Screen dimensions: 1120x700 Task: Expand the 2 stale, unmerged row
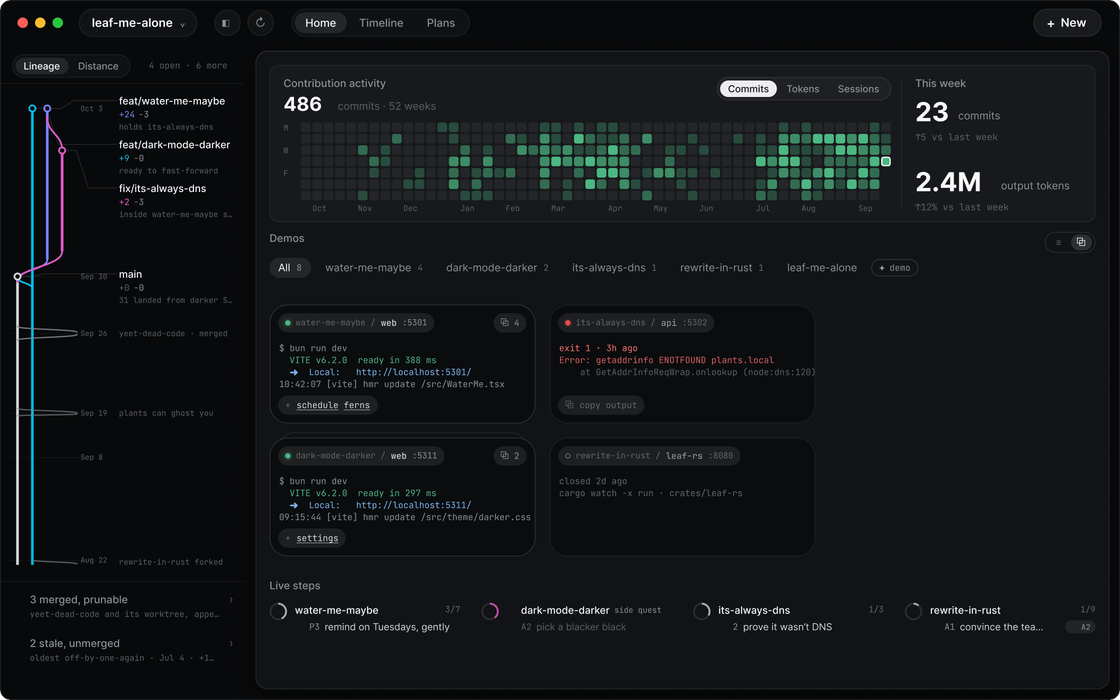(131, 649)
